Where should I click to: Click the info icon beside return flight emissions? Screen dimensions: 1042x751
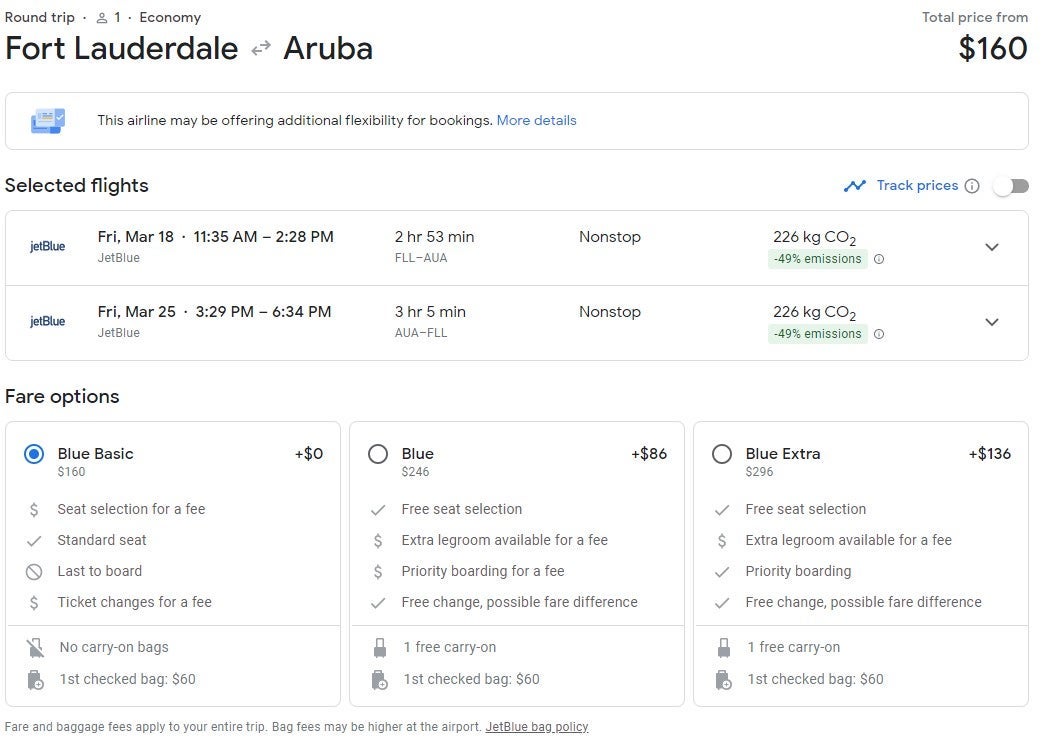[879, 334]
